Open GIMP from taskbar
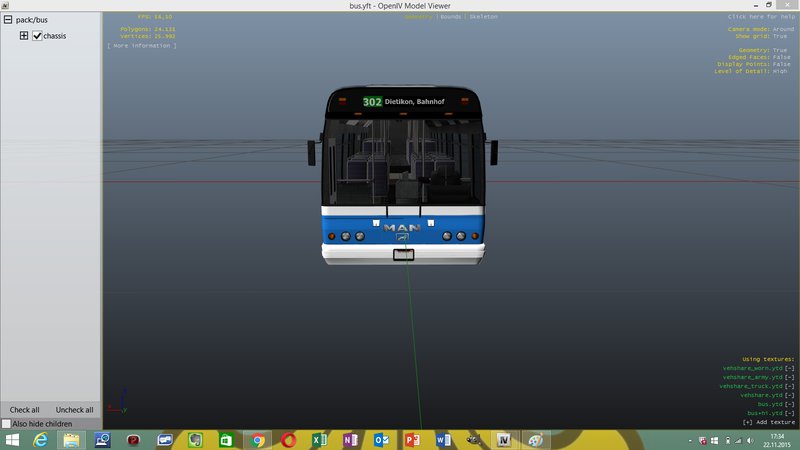800x450 pixels. [x=474, y=440]
